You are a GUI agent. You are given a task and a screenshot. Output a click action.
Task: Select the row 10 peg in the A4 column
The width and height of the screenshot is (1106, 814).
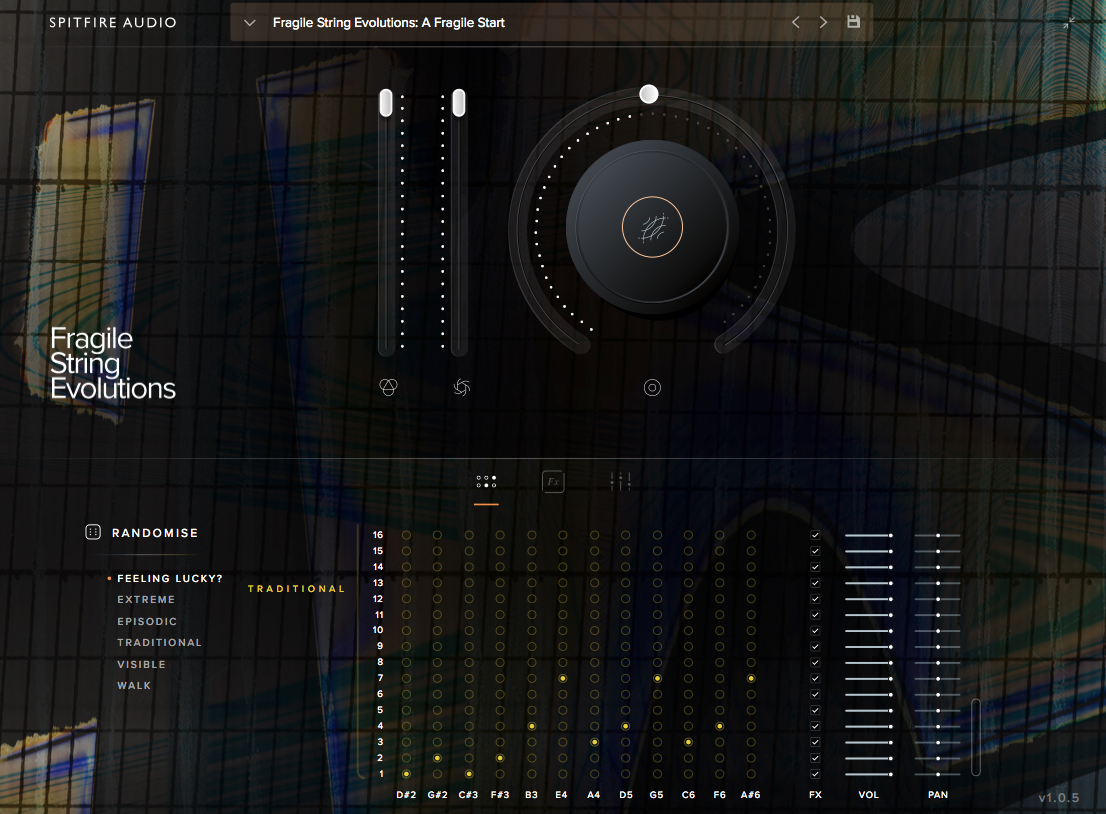pos(595,631)
